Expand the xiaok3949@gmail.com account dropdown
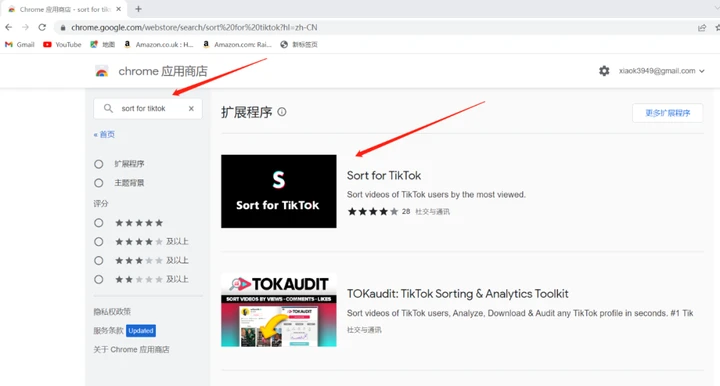 click(661, 71)
